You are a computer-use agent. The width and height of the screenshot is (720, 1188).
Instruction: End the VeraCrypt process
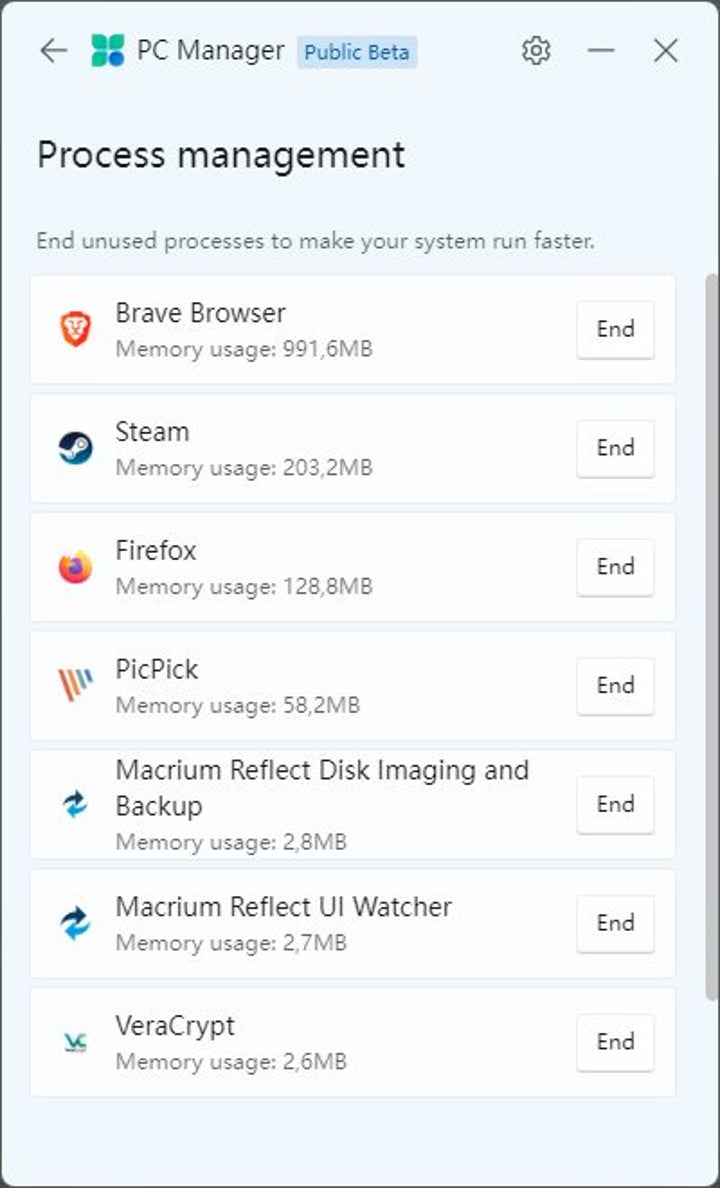[x=615, y=1042]
